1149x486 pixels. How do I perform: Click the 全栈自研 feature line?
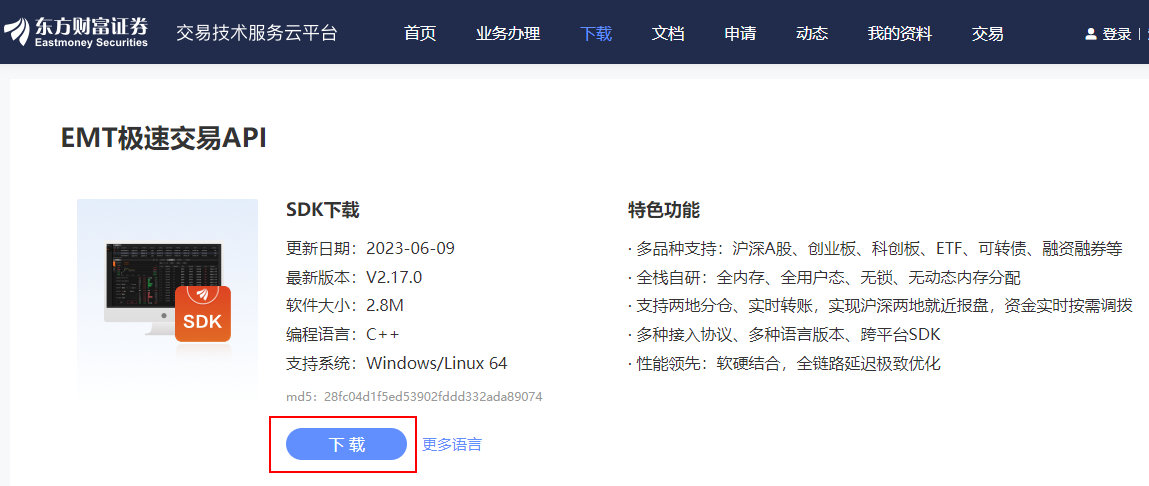coord(824,277)
